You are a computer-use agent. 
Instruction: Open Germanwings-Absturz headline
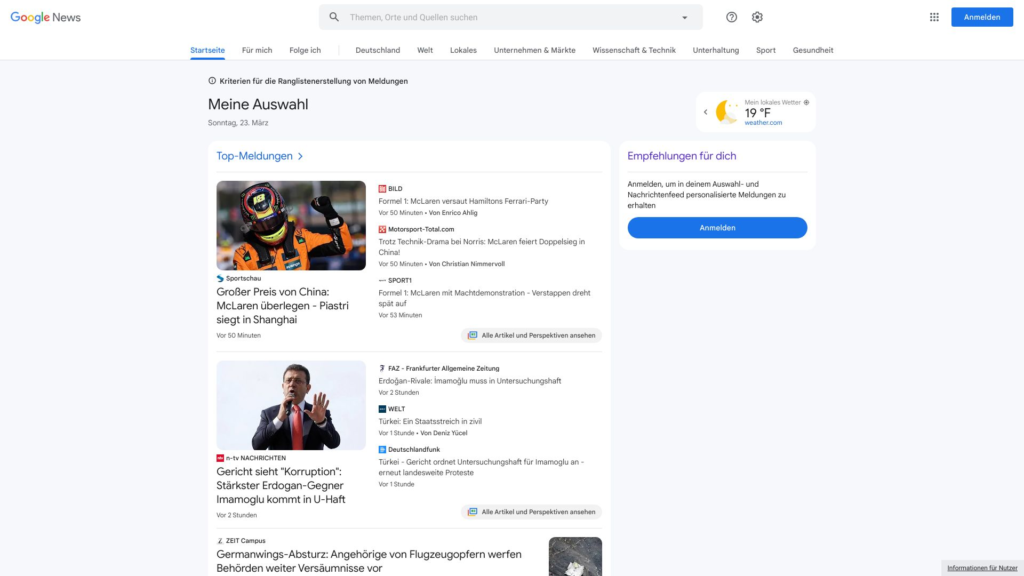pyautogui.click(x=369, y=561)
